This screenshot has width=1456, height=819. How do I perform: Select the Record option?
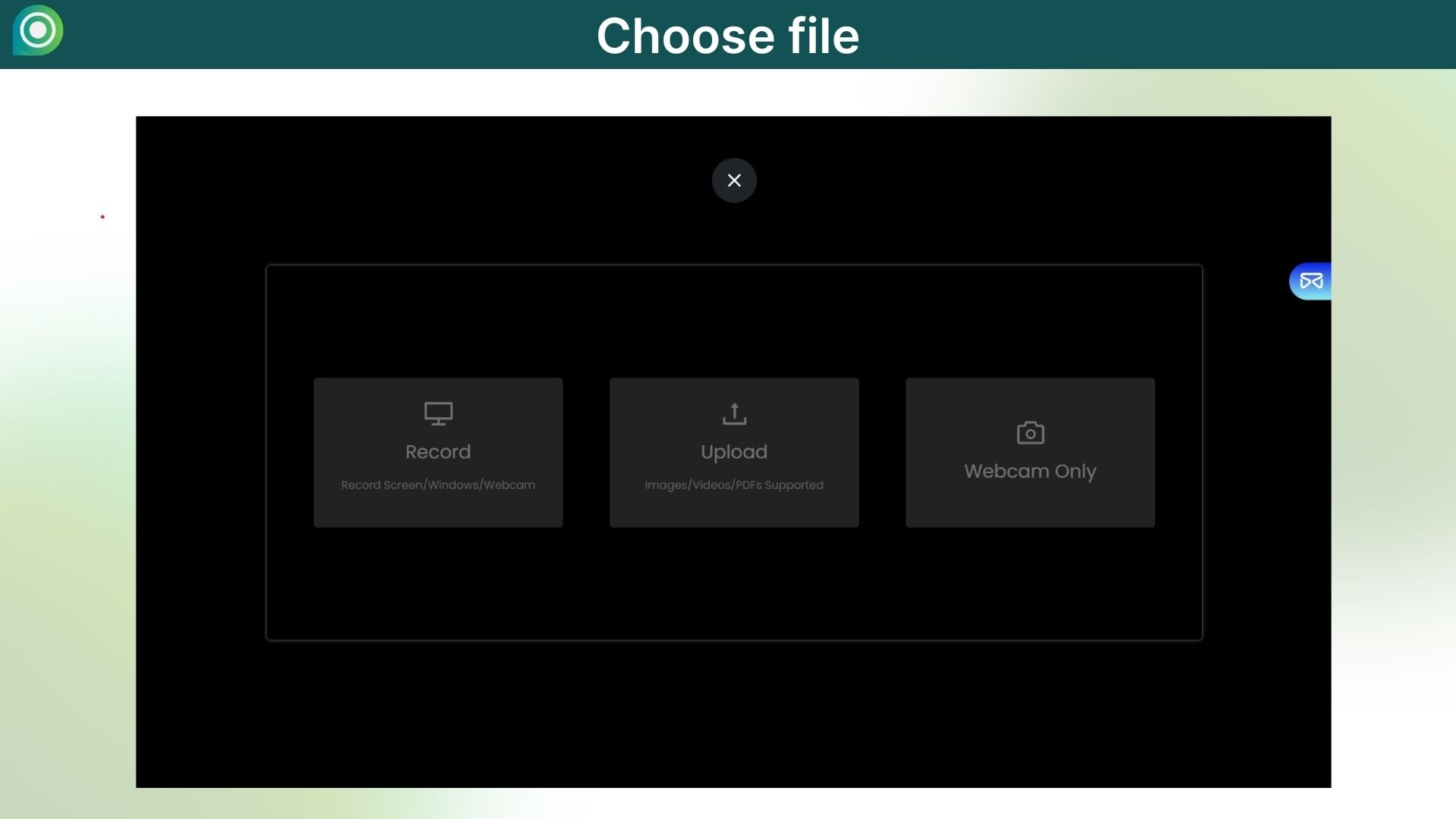(x=438, y=452)
